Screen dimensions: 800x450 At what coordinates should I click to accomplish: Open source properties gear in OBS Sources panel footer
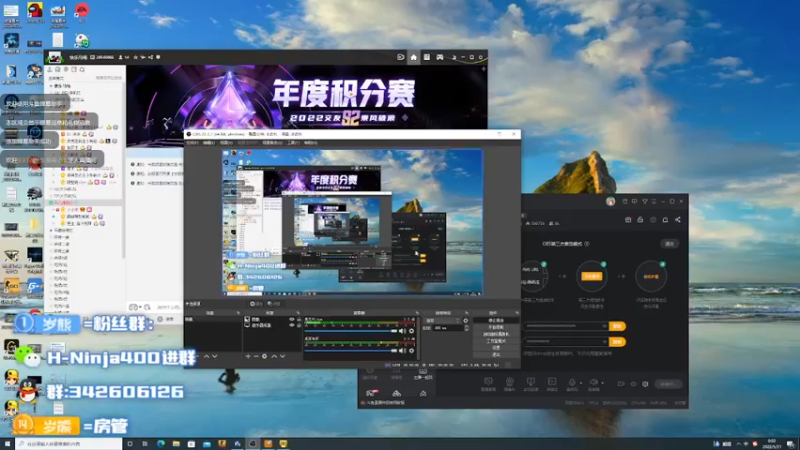pos(264,356)
